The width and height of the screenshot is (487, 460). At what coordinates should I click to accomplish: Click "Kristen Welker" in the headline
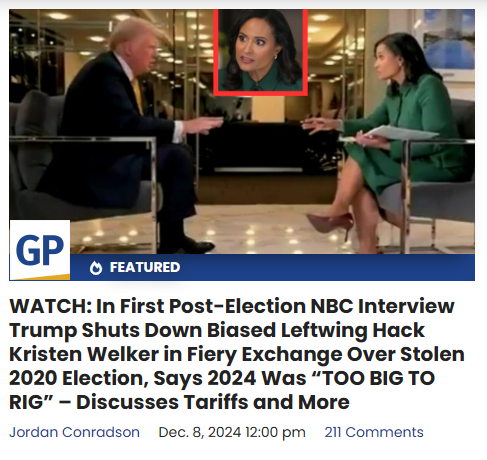point(84,354)
